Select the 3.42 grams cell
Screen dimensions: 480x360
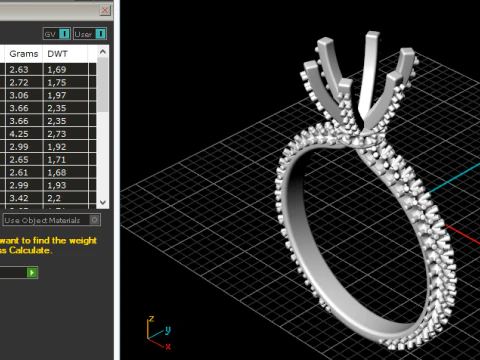(x=24, y=198)
